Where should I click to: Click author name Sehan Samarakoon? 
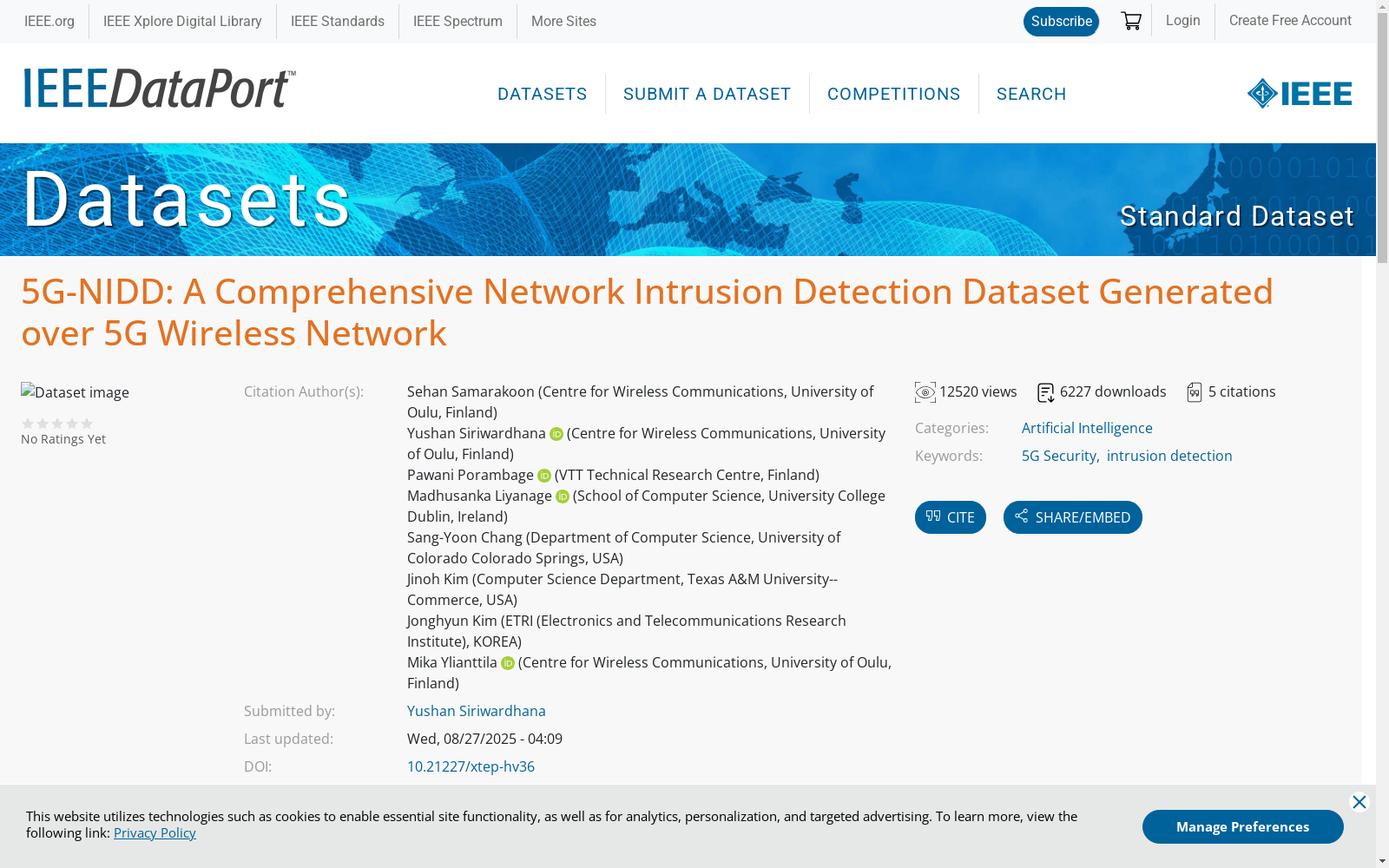pos(471,391)
